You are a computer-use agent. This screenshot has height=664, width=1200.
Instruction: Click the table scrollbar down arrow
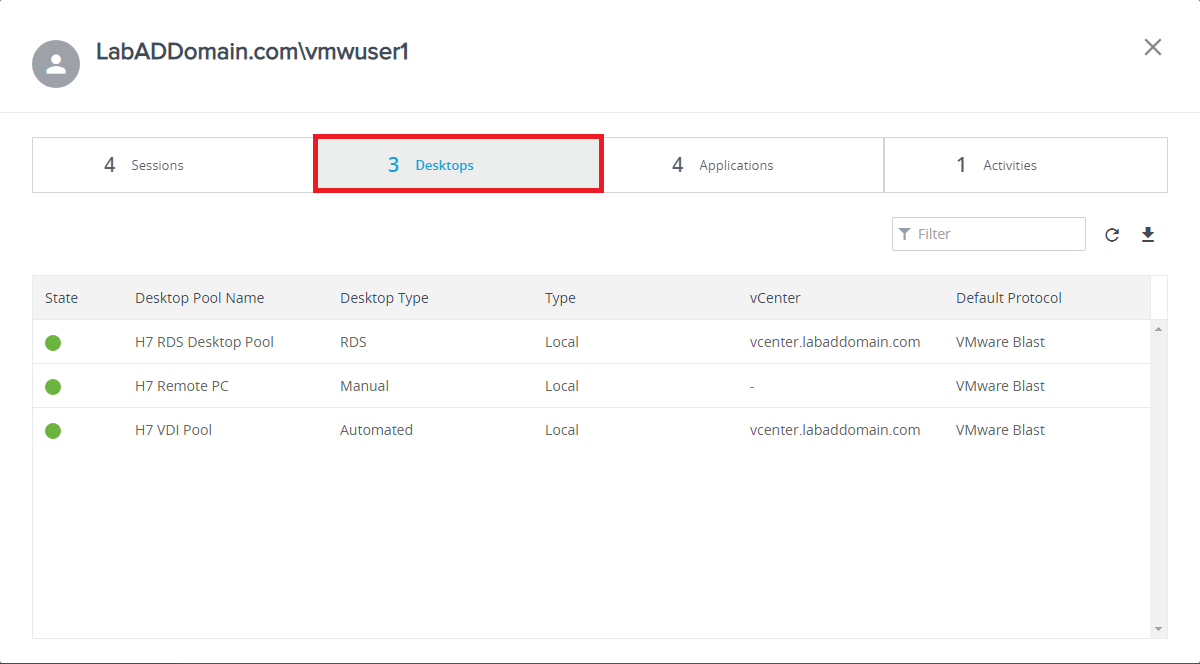pyautogui.click(x=1159, y=629)
